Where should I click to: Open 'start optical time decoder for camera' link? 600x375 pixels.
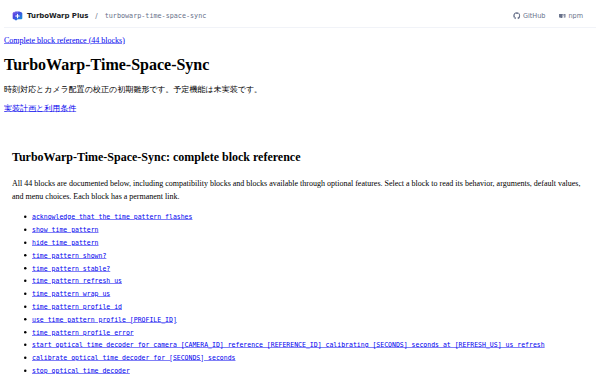tap(288, 345)
